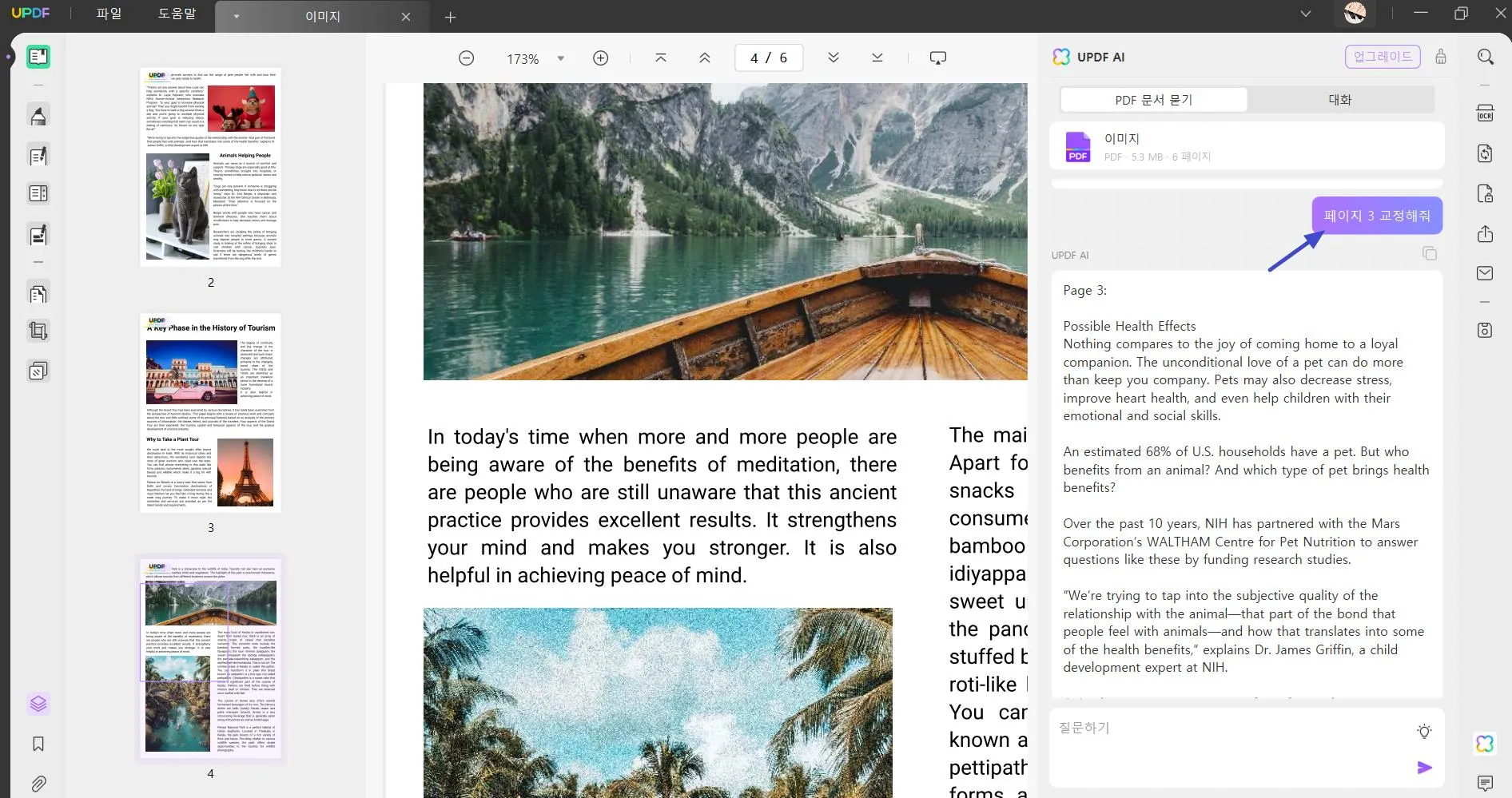1512x798 pixels.
Task: Send the AI question
Action: coord(1424,768)
